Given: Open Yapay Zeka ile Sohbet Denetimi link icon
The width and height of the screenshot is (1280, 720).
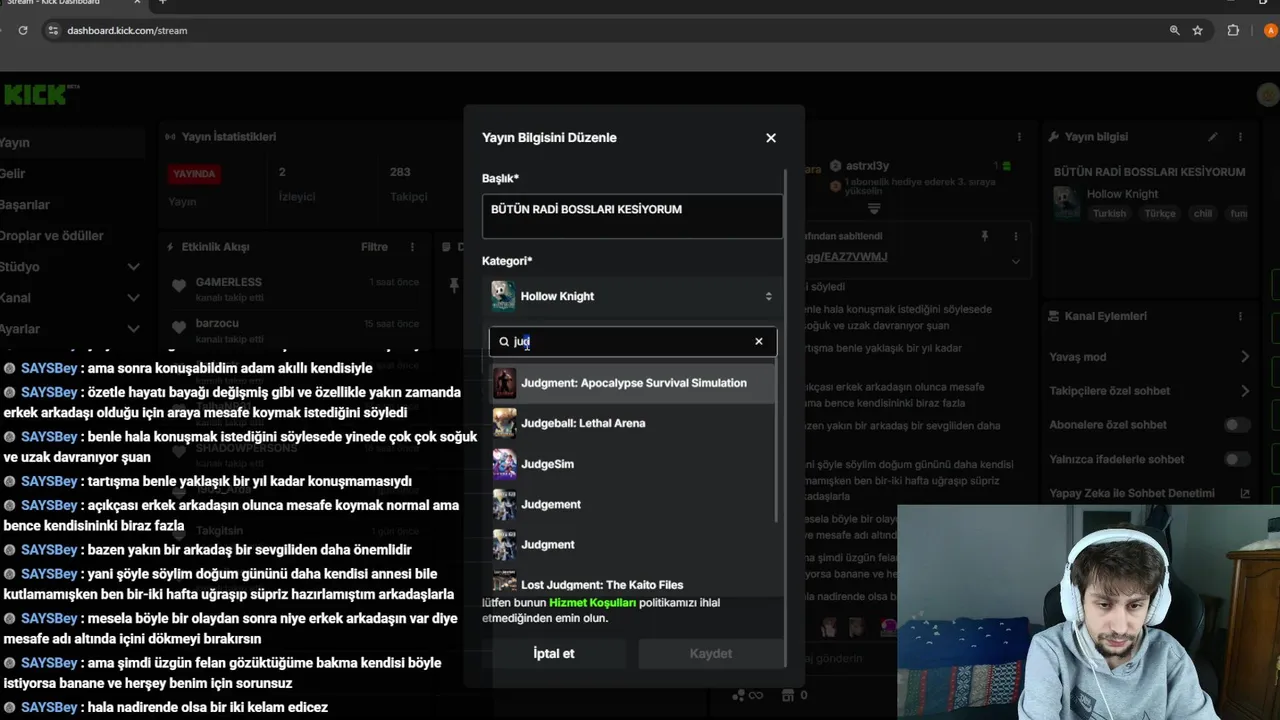Looking at the screenshot, I should click(1245, 493).
